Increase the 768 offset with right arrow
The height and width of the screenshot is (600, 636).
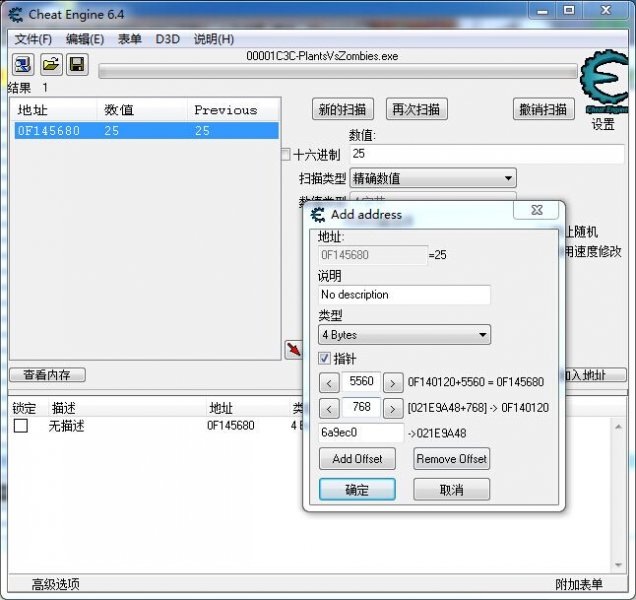tap(393, 409)
